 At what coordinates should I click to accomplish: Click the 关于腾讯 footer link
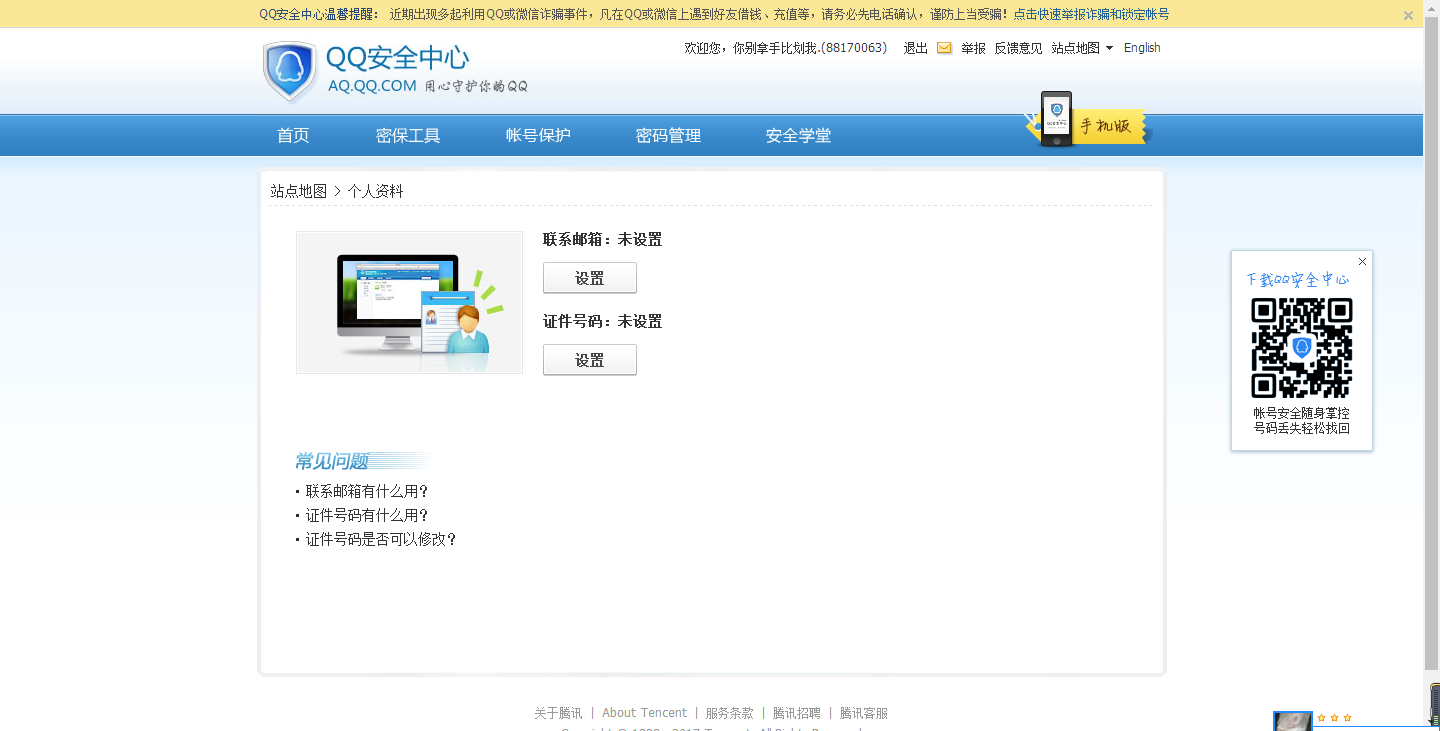558,713
